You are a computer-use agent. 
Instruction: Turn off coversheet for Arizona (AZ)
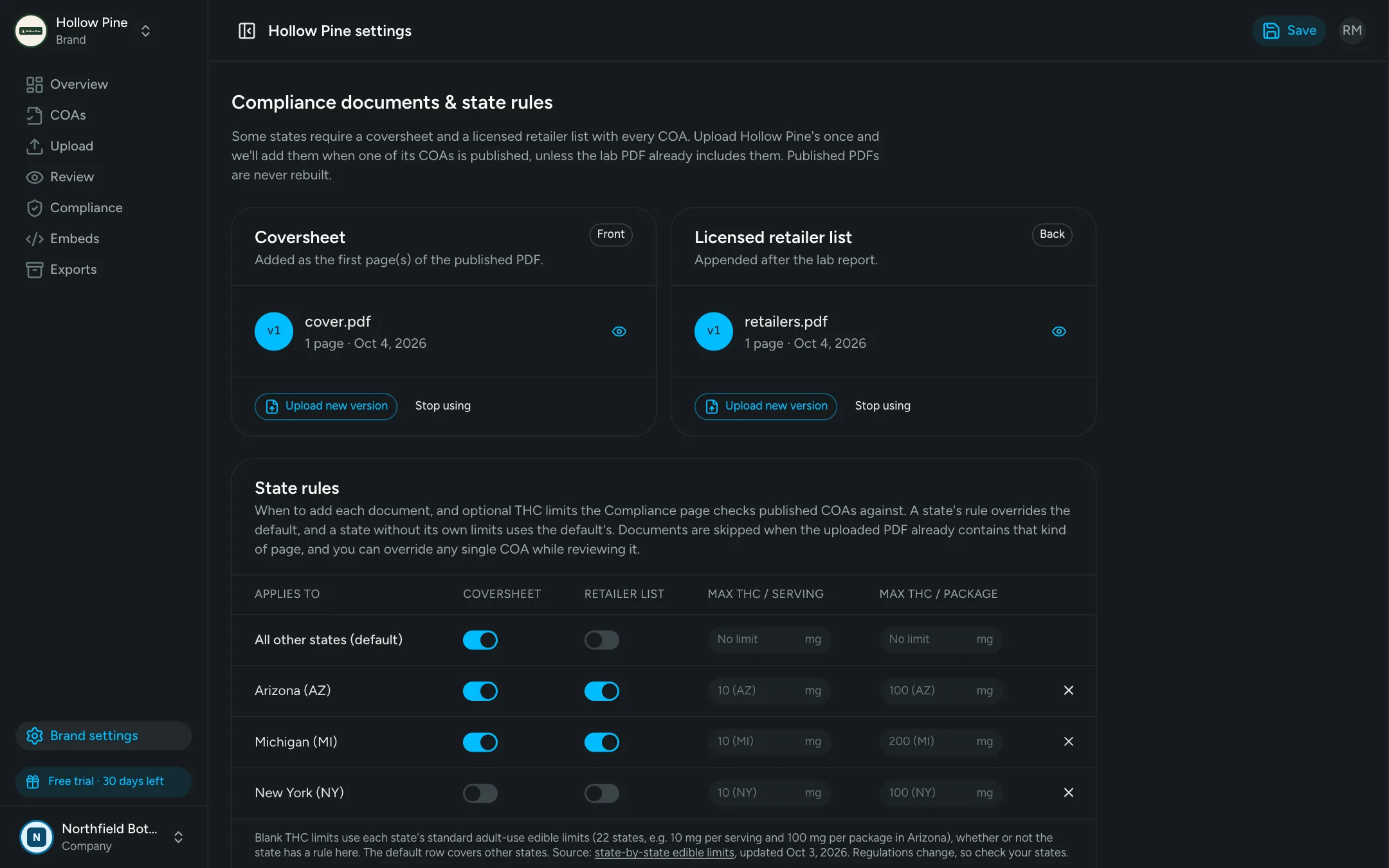480,691
